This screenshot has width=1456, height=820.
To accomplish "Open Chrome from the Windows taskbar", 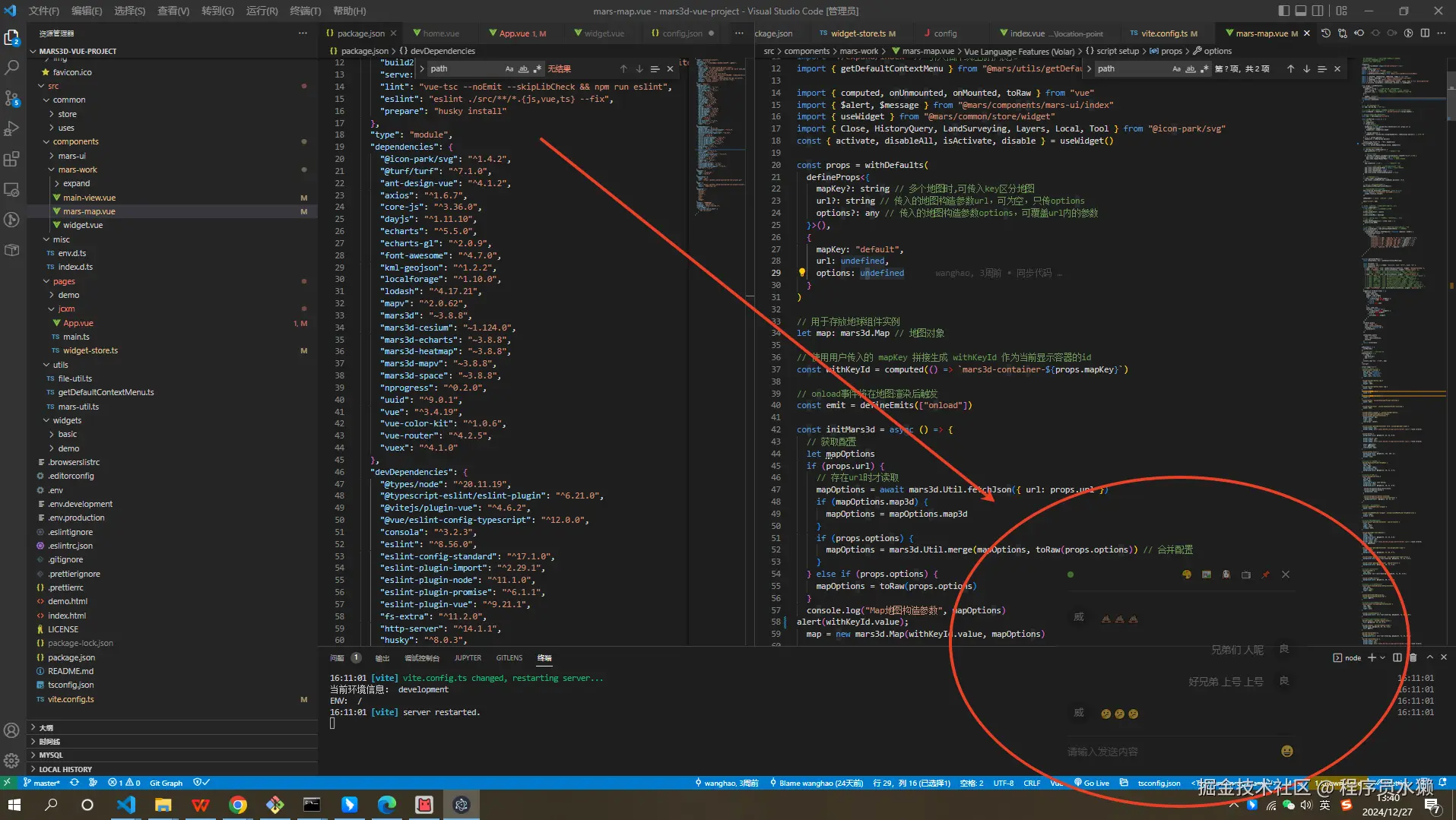I will [x=238, y=805].
